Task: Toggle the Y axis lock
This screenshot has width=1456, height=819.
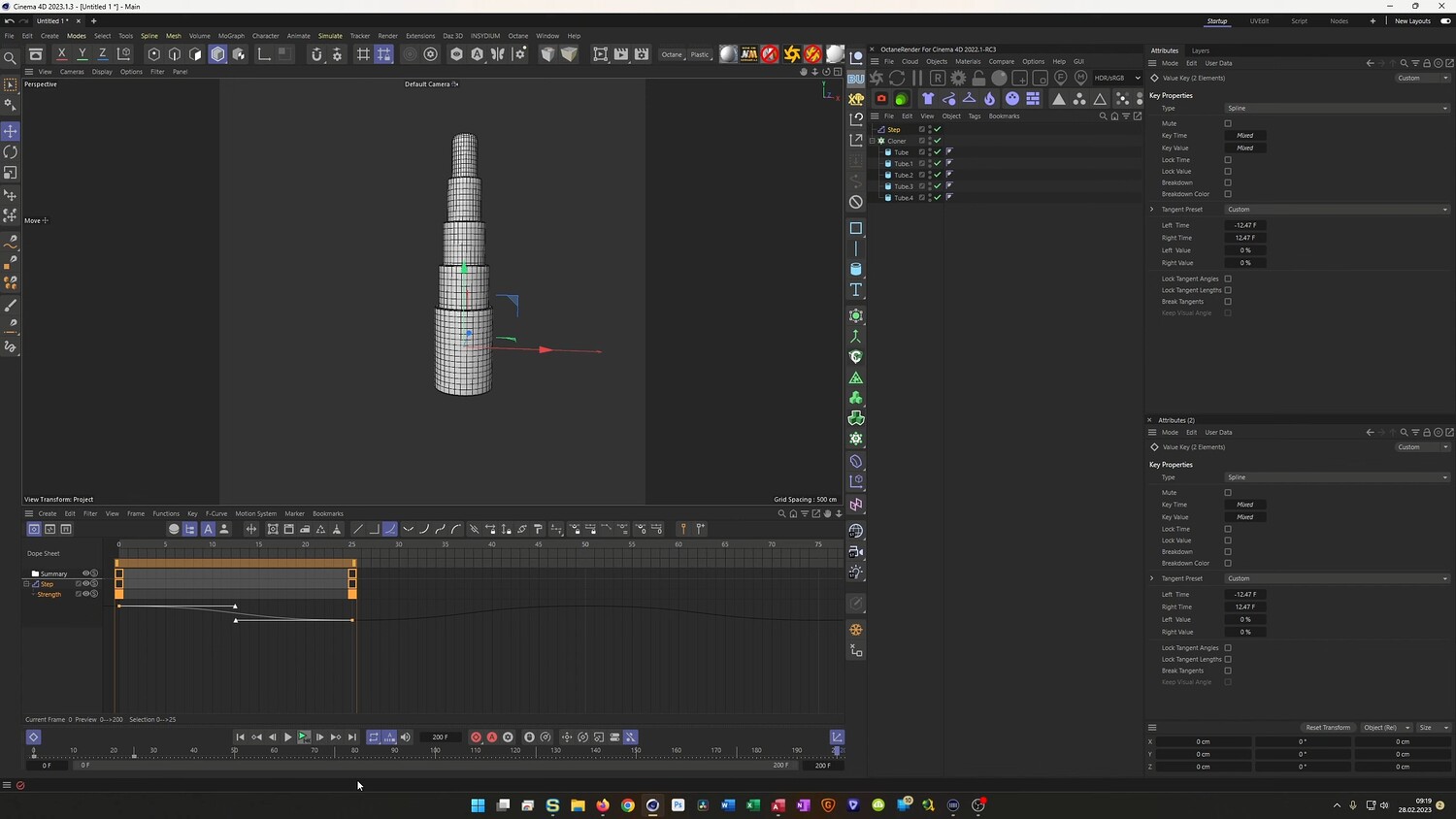Action: 82,54
